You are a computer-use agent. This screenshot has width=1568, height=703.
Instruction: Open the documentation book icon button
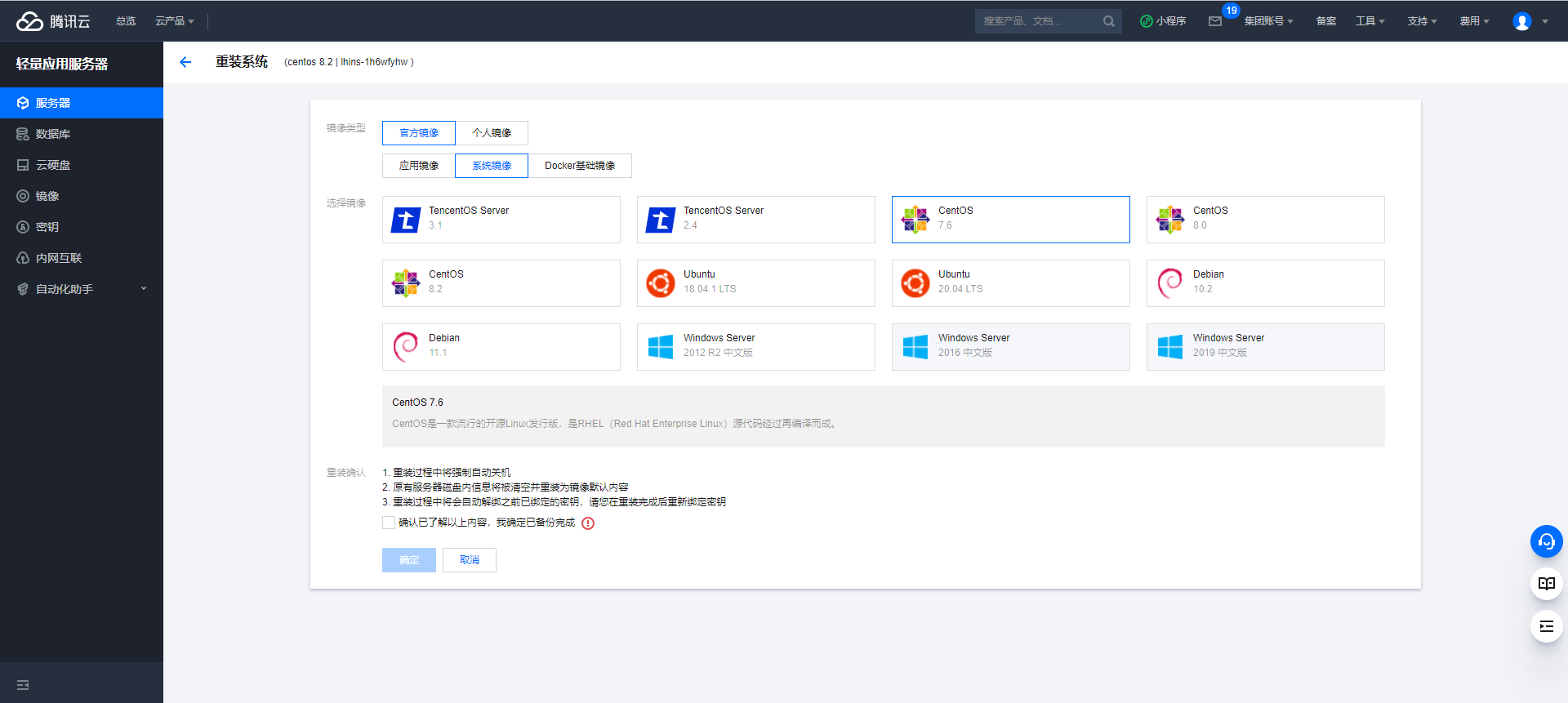point(1547,584)
